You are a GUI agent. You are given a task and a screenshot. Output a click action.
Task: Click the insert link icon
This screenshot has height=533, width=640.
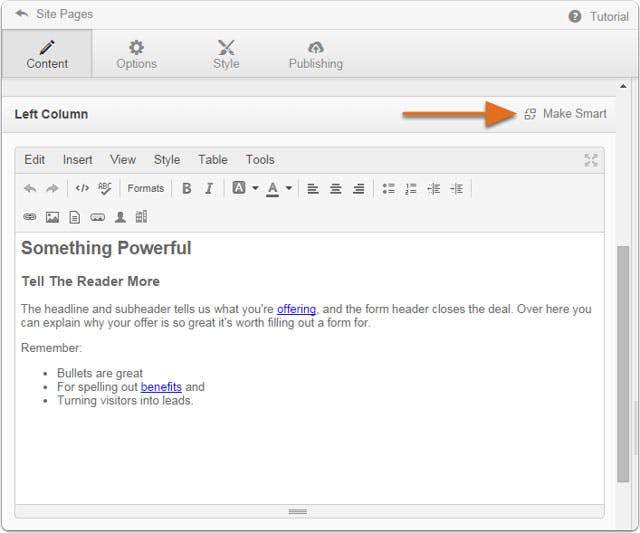[x=30, y=217]
